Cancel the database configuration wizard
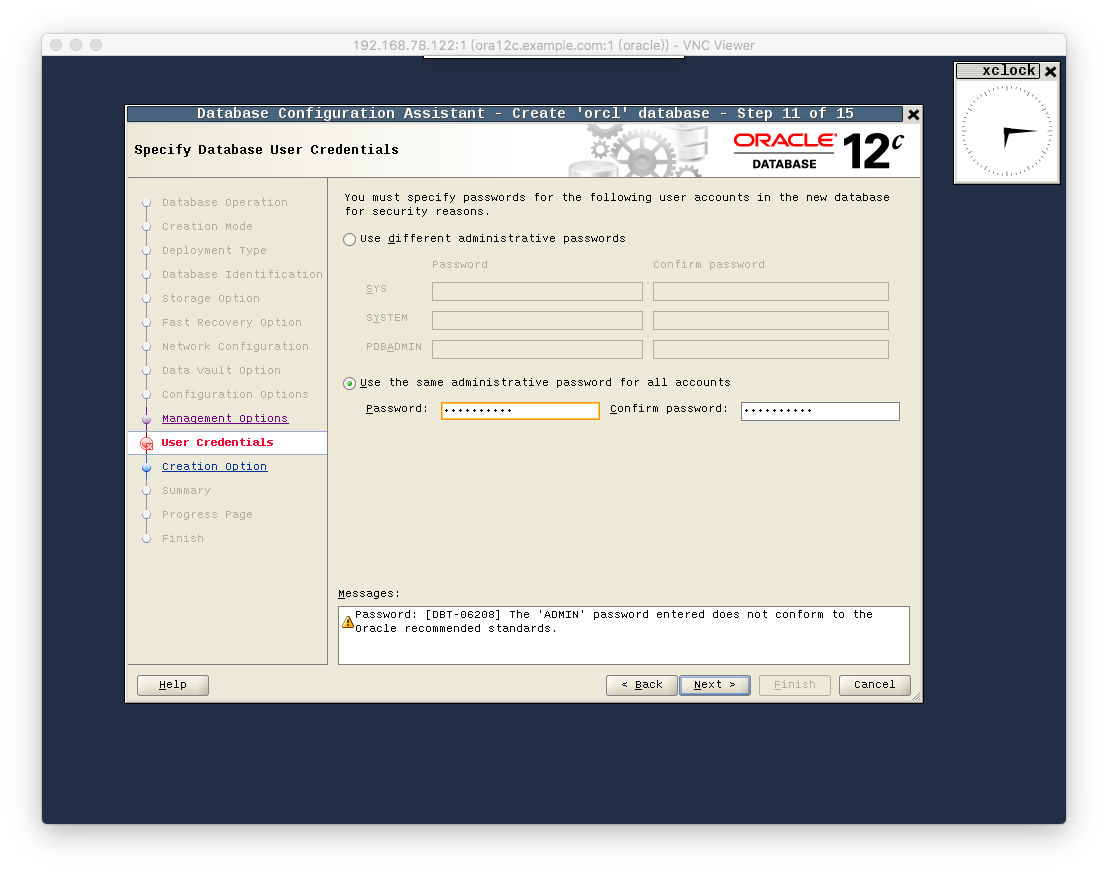Screen dimensions: 1108x874 pos(874,685)
